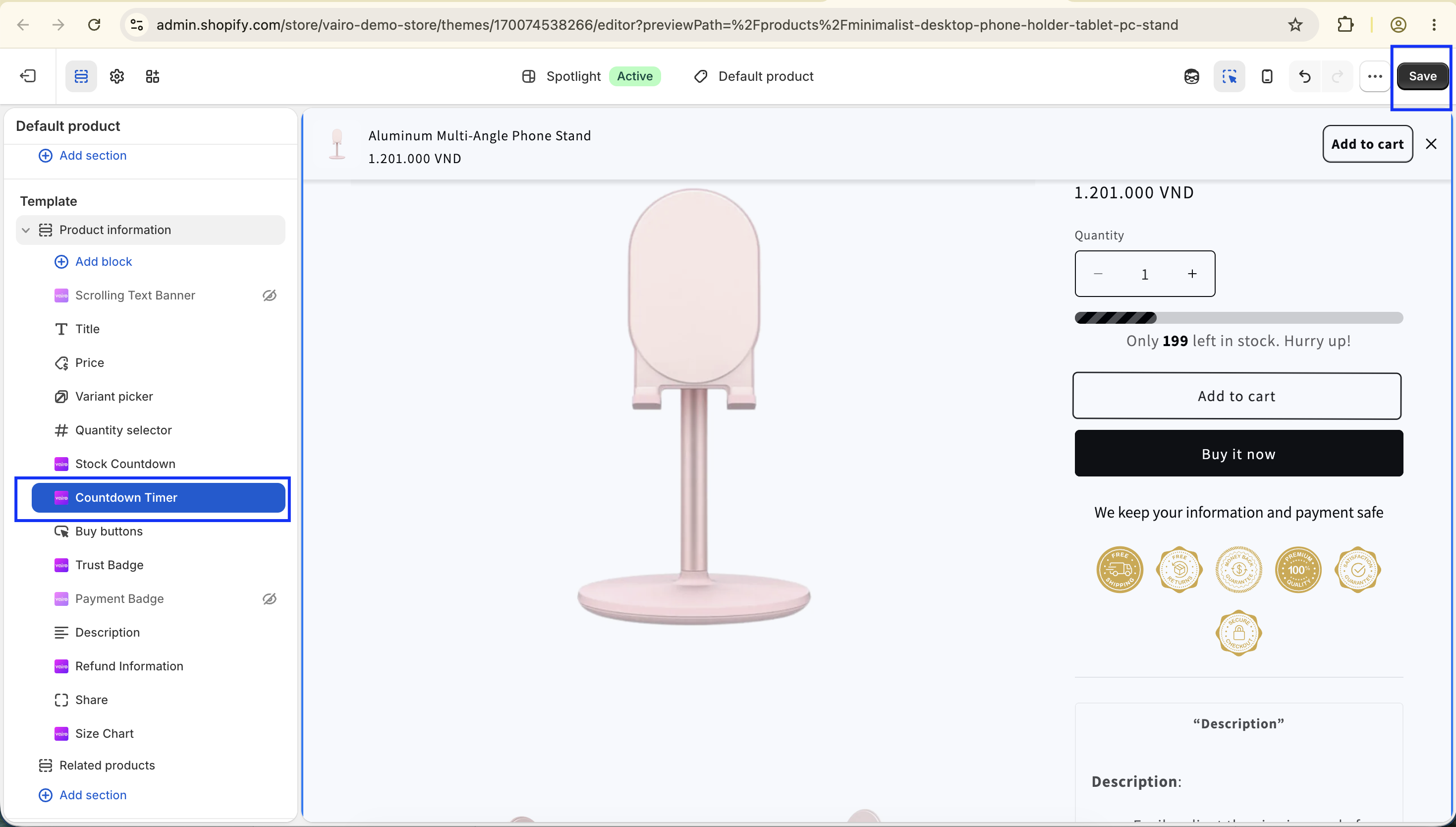
Task: Add a block to Product information
Action: tap(93, 262)
